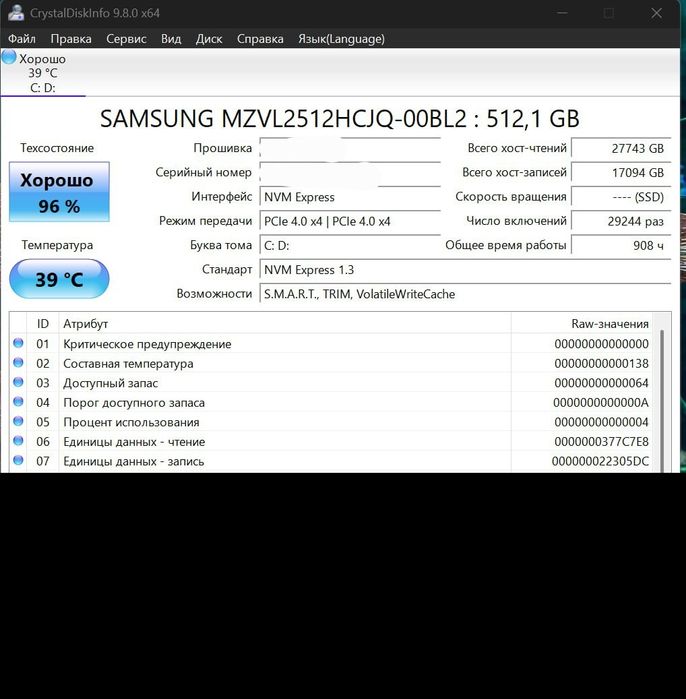Viewport: 686px width, 699px height.
Task: Click the Прошивка firmware field
Action: click(350, 148)
